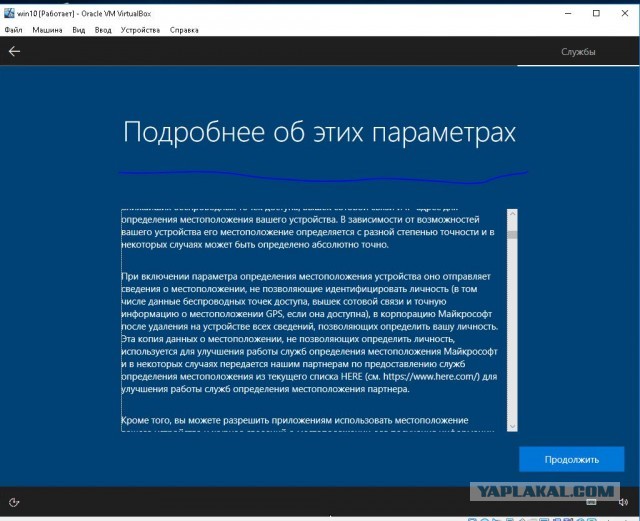Go back using the left arrow
This screenshot has height=521, width=640.
pos(14,51)
